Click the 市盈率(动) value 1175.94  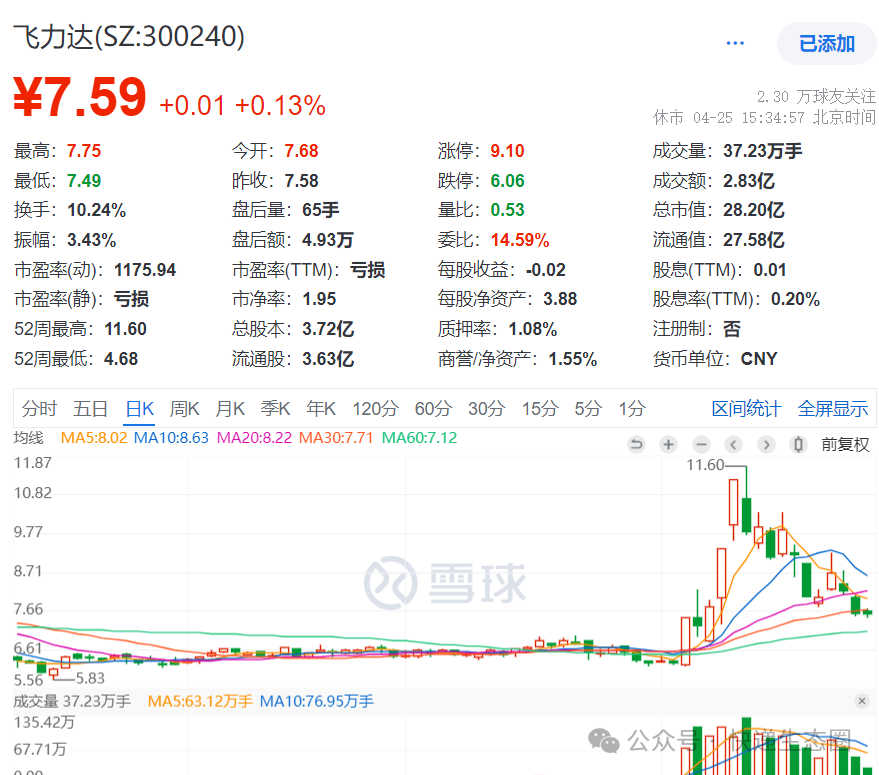pos(145,270)
